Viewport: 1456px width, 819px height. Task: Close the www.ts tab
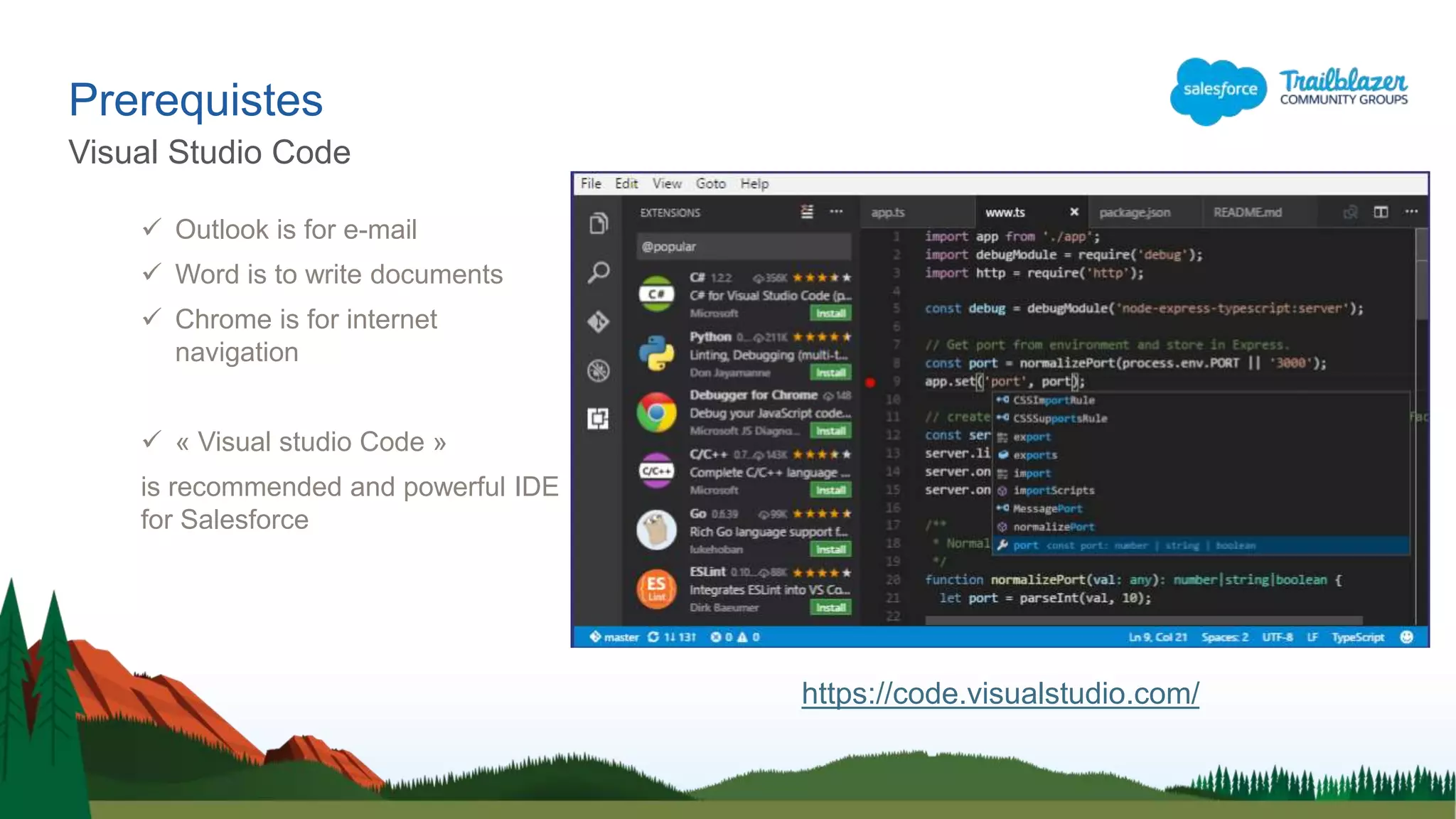pyautogui.click(x=1074, y=212)
